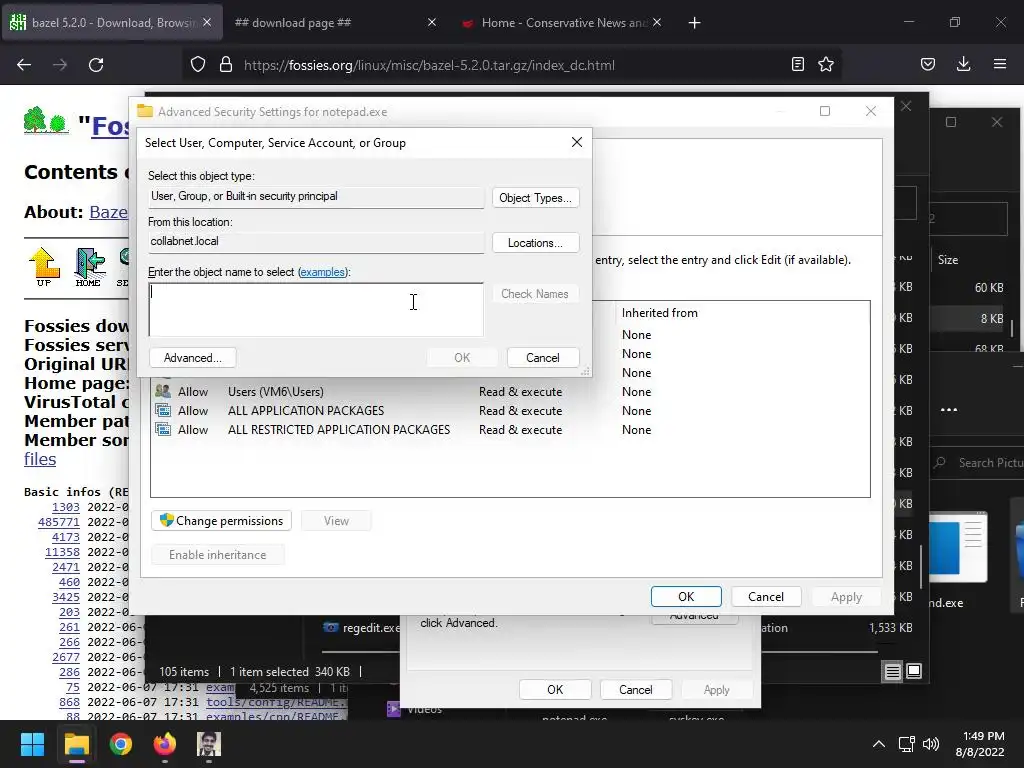Screen dimensions: 1024x768
Task: Open Firefox hamburger menu
Action: tap(1000, 64)
